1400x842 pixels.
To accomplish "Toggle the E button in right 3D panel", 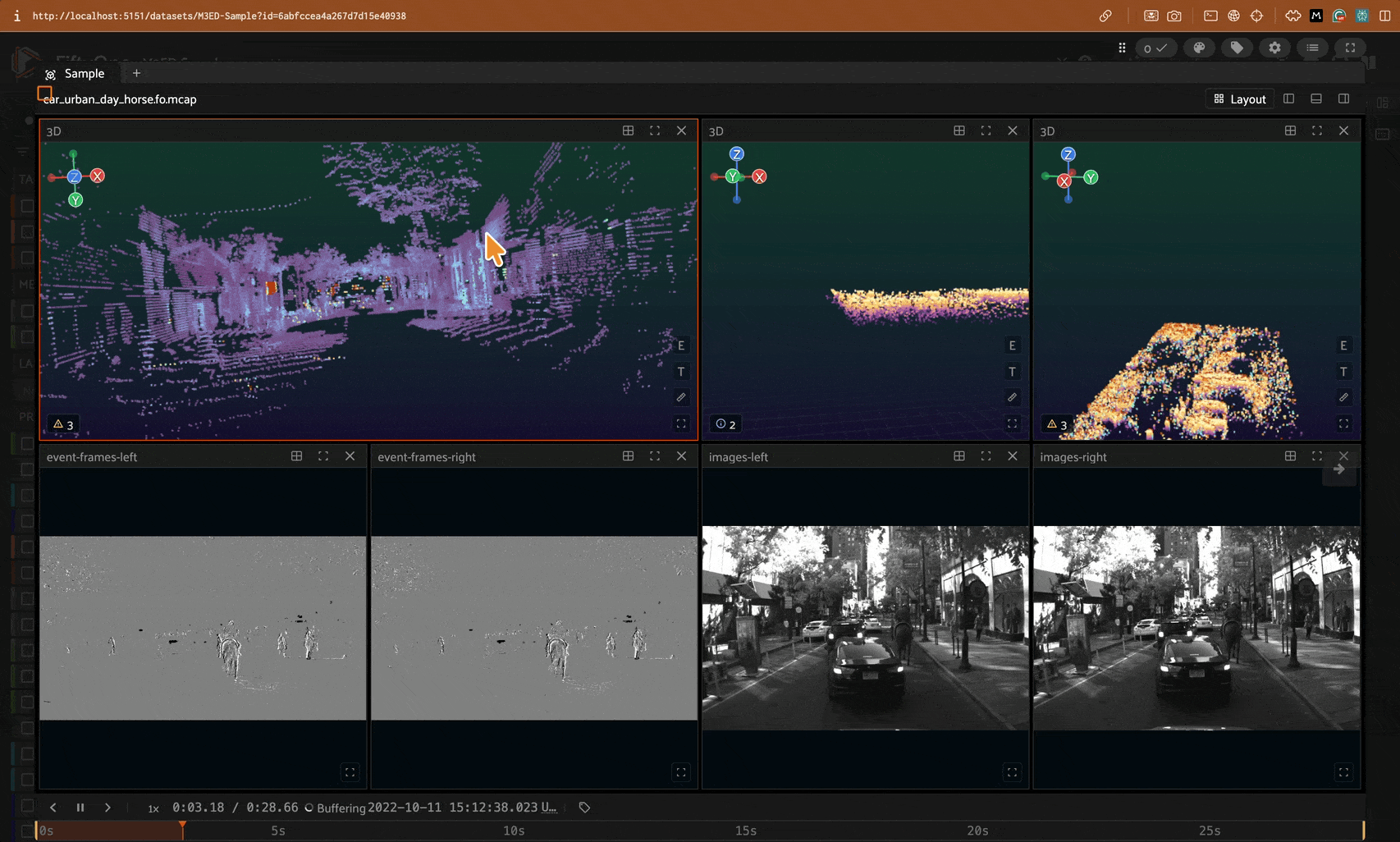I will click(1343, 345).
